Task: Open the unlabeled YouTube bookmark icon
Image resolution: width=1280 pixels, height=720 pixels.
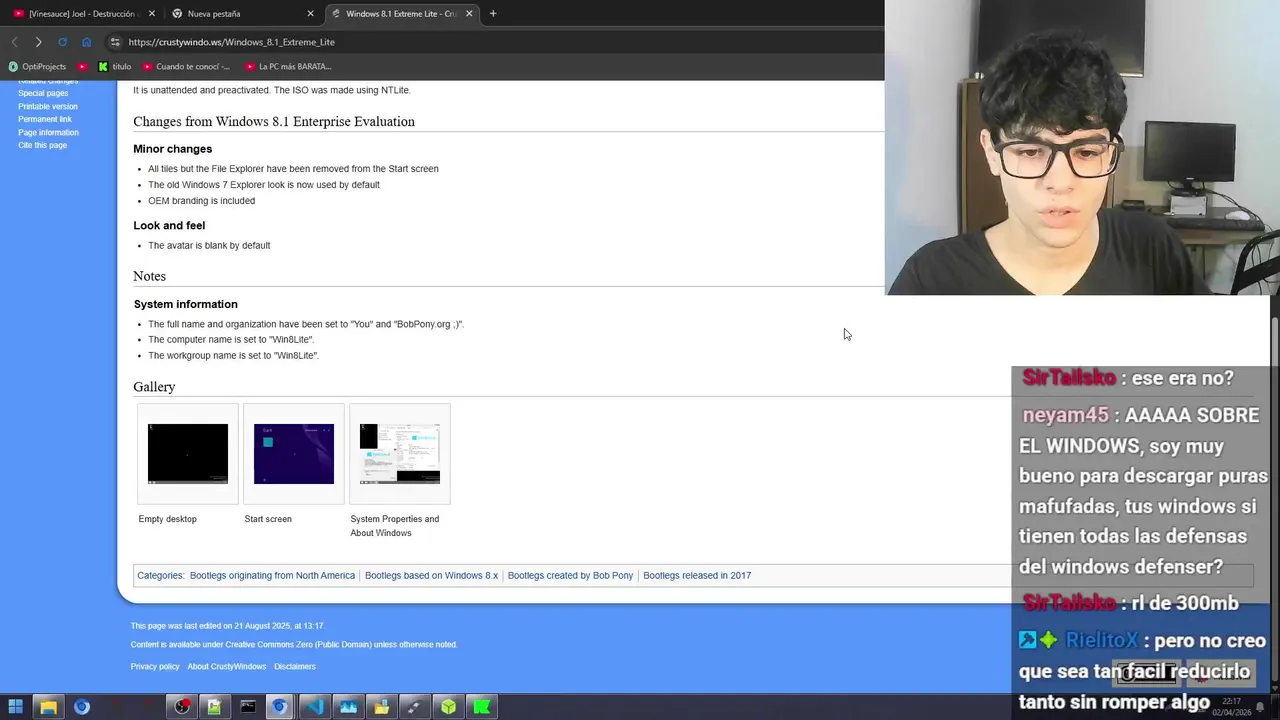Action: tap(84, 67)
